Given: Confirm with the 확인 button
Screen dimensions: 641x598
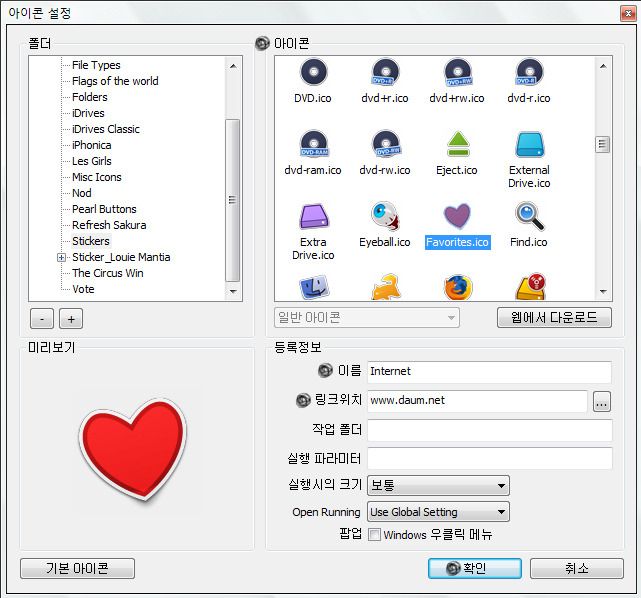Looking at the screenshot, I should (x=475, y=568).
